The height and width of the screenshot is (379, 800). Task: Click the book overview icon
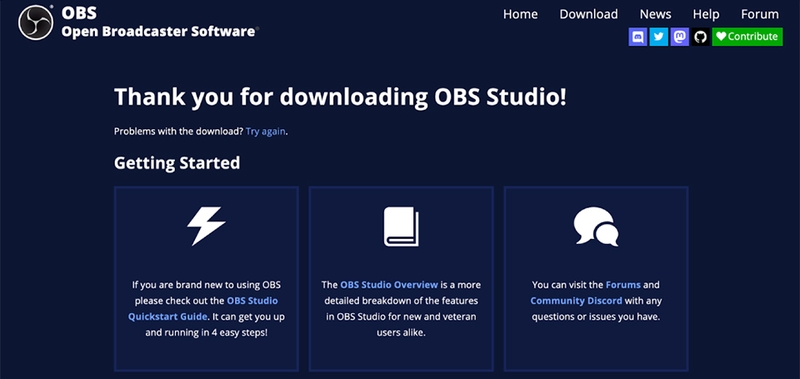tap(401, 226)
